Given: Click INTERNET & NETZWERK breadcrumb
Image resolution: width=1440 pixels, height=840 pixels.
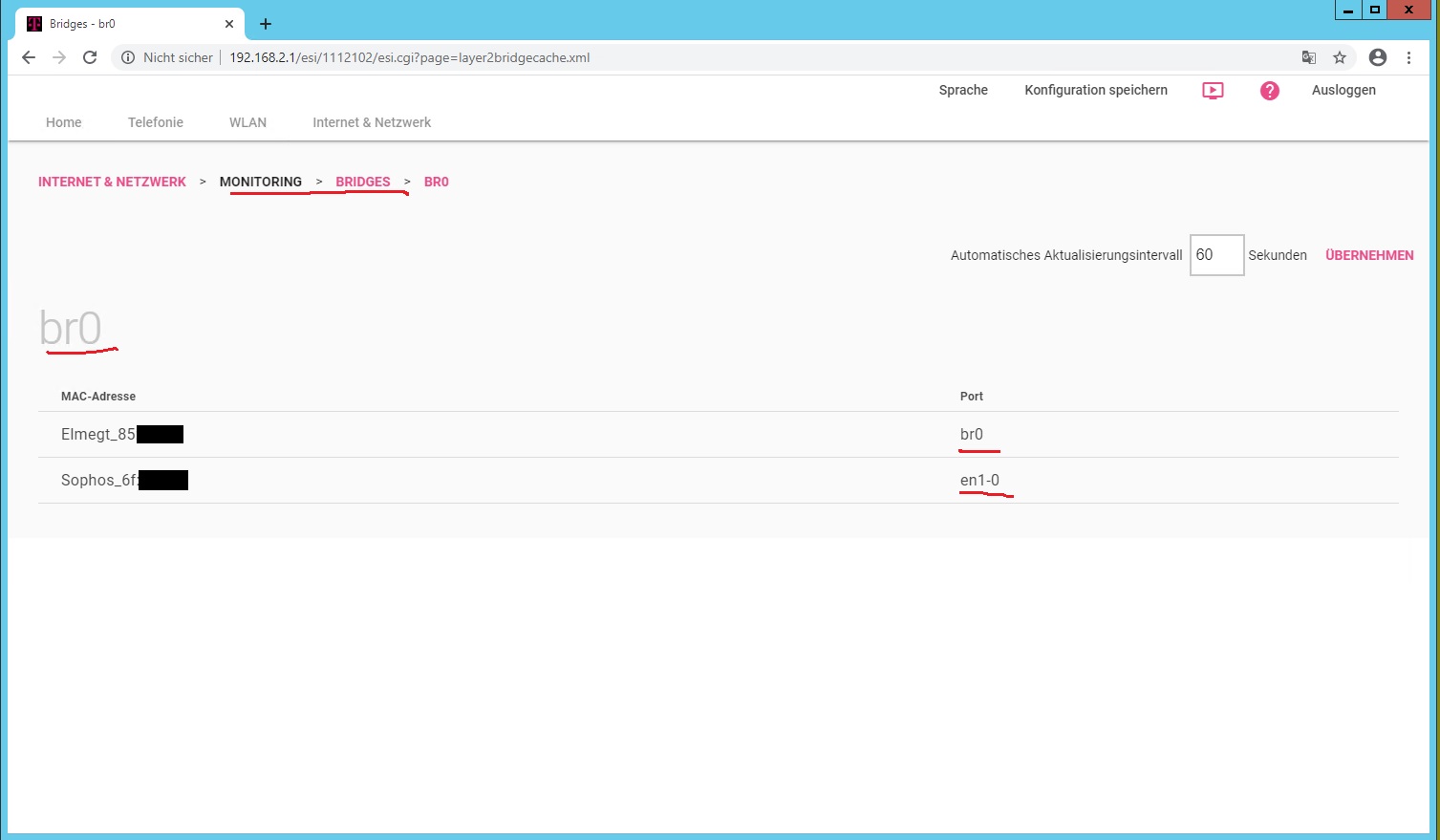Looking at the screenshot, I should (112, 182).
